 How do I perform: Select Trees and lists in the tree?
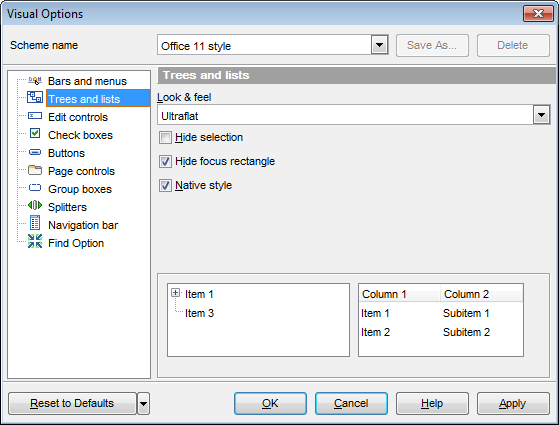pos(98,99)
